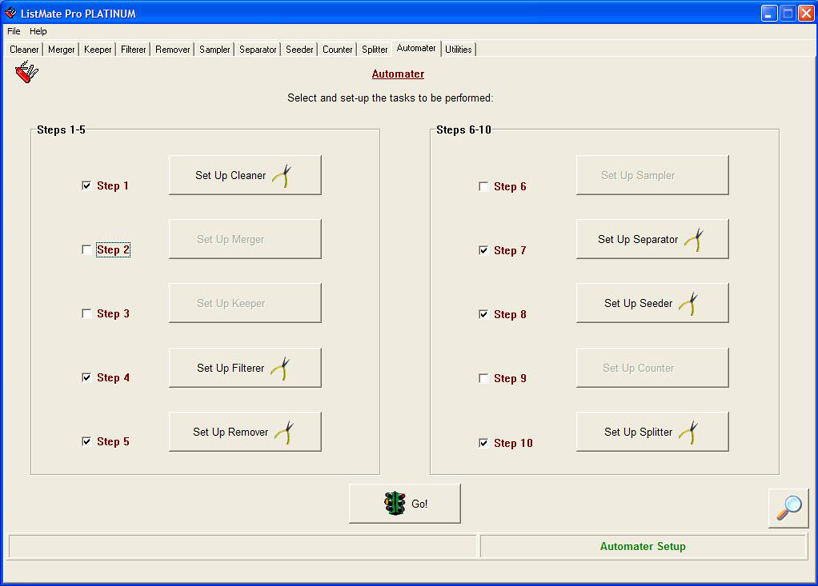Image resolution: width=818 pixels, height=586 pixels.
Task: Click pliers icon on Set Up Remover
Action: (284, 433)
